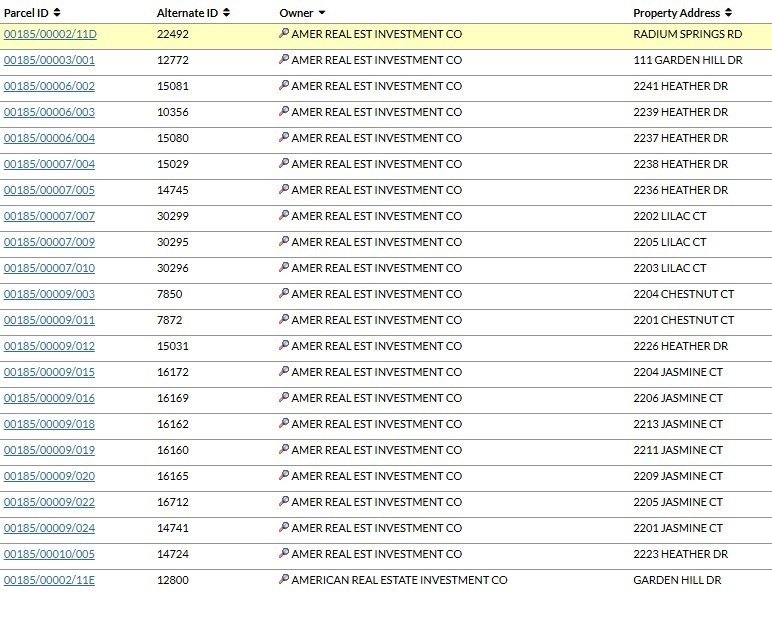Click magnifier icon in 2205 Jasmine Ct row
772x621 pixels.
pyautogui.click(x=284, y=501)
